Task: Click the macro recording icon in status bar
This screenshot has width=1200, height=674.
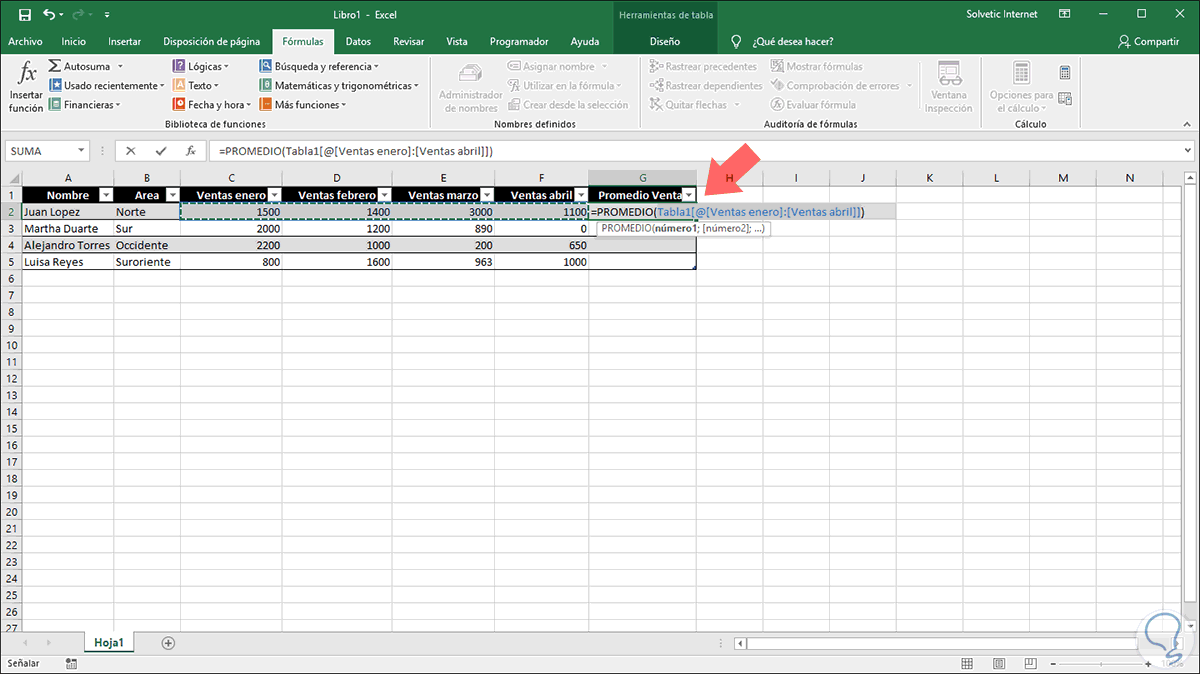Action: 71,663
